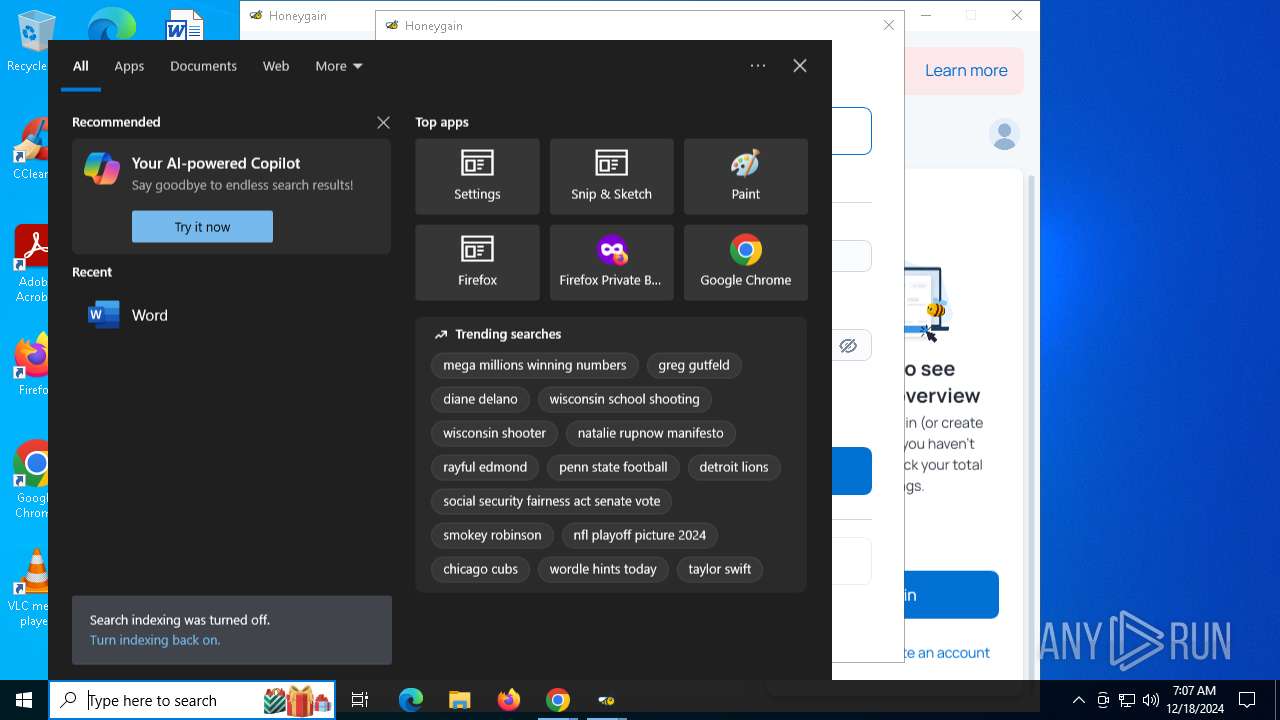Screen dimensions: 1280x720
Task: Launch Firefox Private Browsing tile
Action: [x=611, y=263]
